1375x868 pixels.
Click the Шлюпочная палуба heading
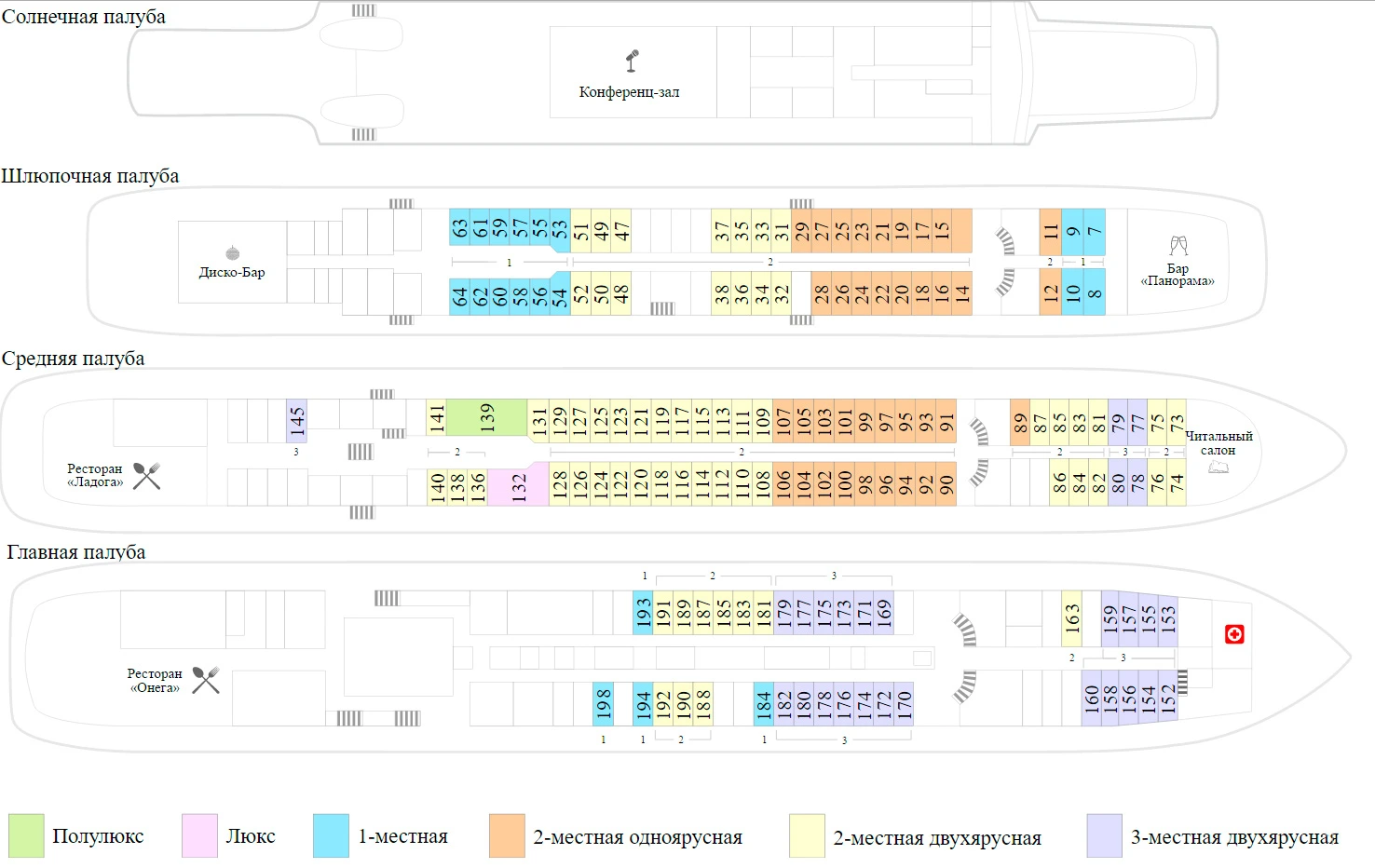point(89,176)
